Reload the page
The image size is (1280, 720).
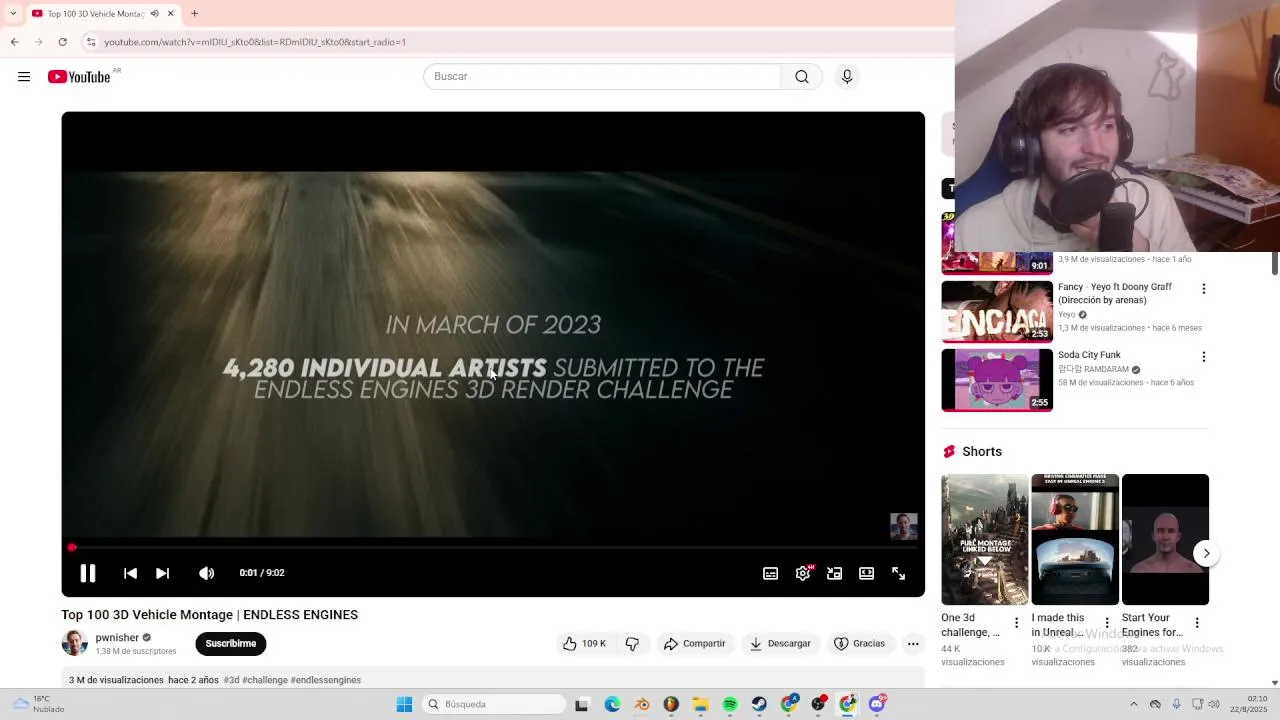pos(62,42)
